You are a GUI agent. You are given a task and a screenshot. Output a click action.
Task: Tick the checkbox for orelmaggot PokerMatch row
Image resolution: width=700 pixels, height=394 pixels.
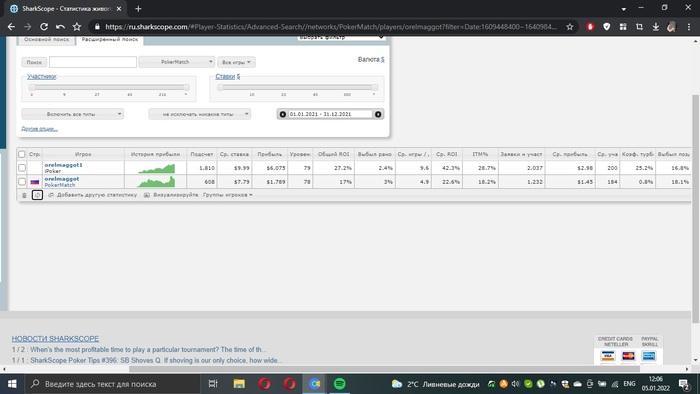pos(22,182)
